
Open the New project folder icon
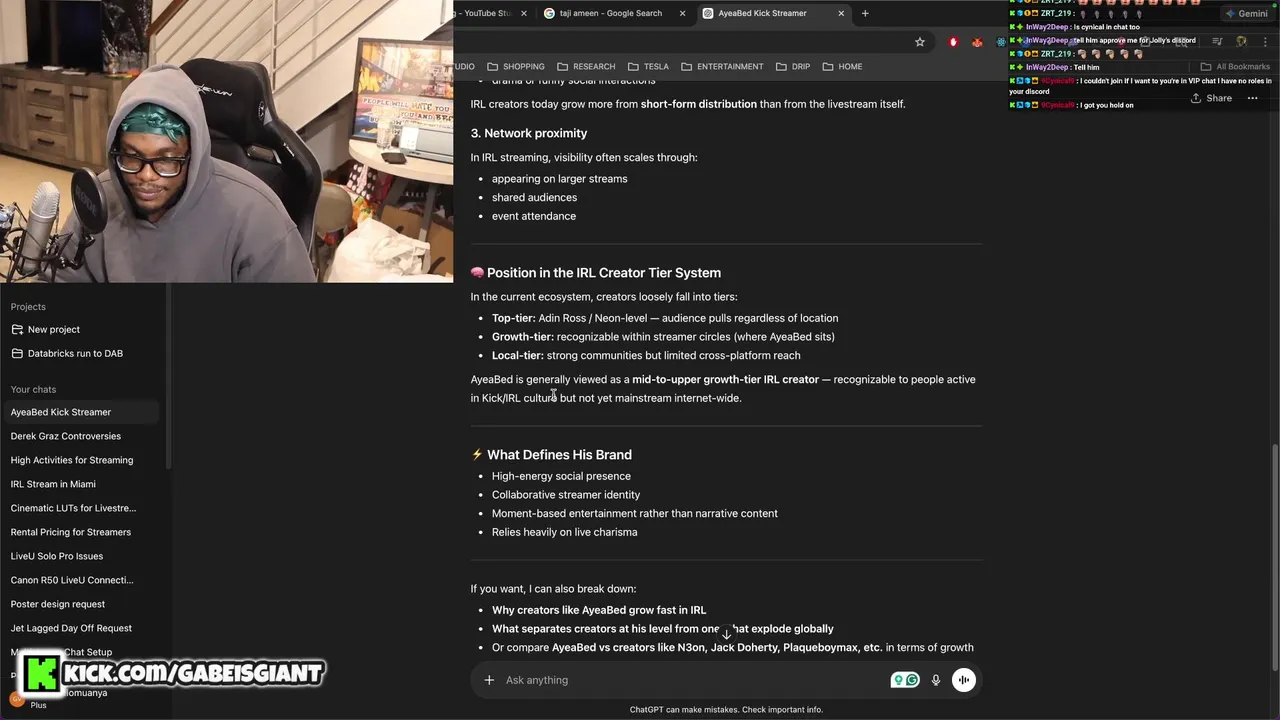tap(17, 329)
